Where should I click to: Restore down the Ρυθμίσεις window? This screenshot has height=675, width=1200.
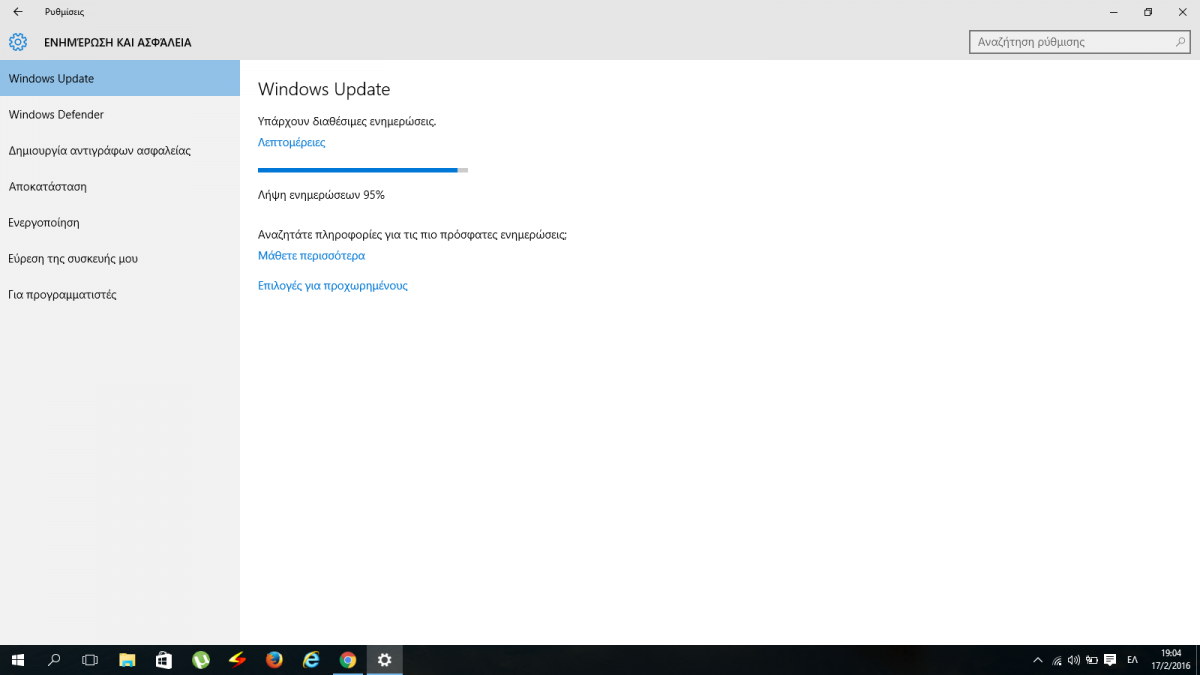[x=1148, y=12]
